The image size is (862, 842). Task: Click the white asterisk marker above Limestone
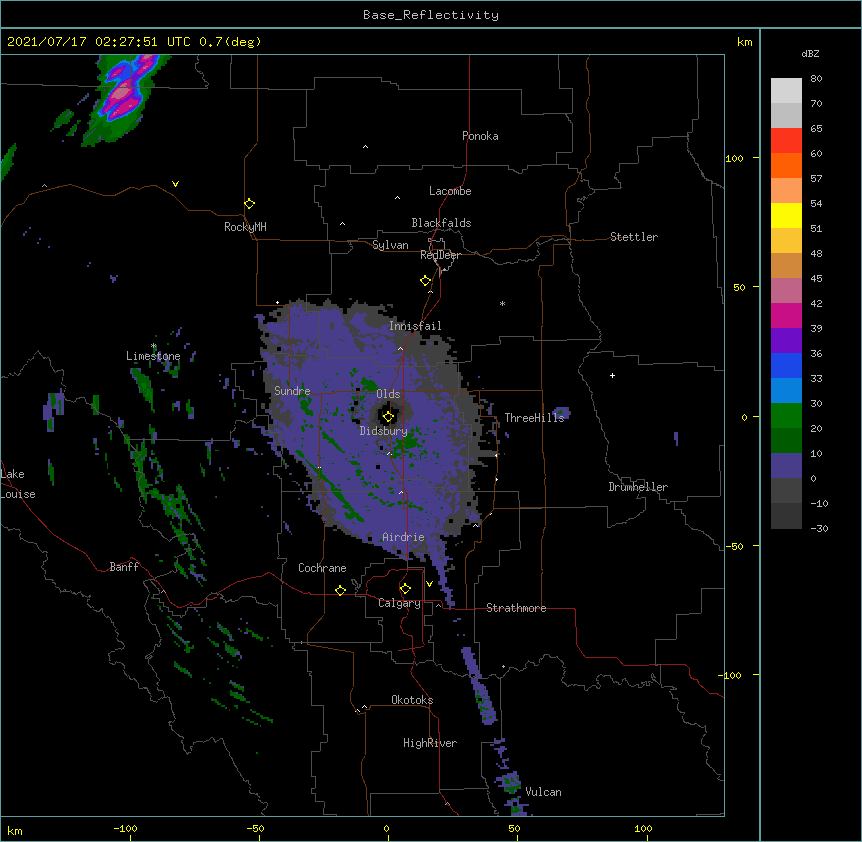(154, 346)
